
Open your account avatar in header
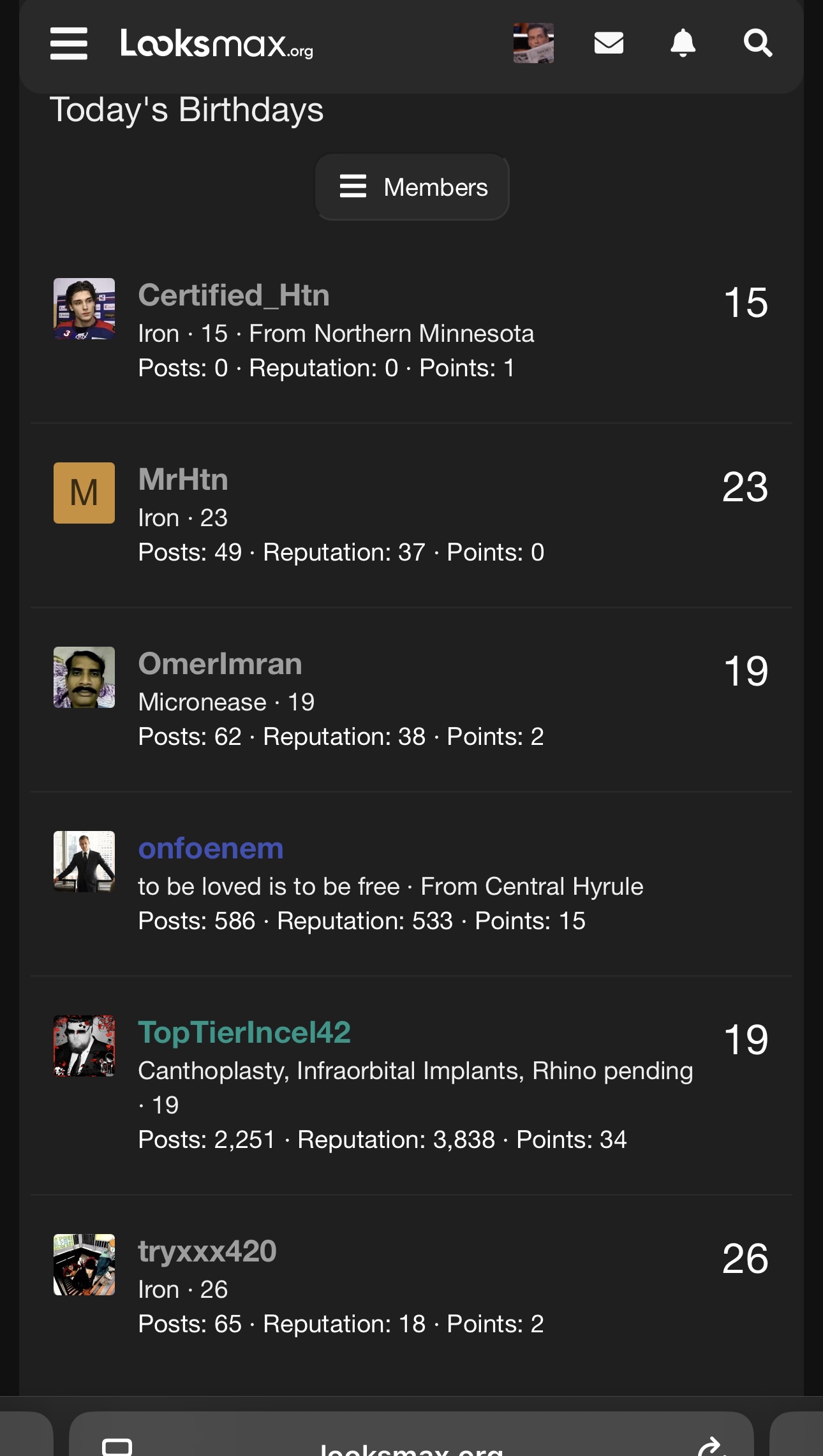pos(533,43)
